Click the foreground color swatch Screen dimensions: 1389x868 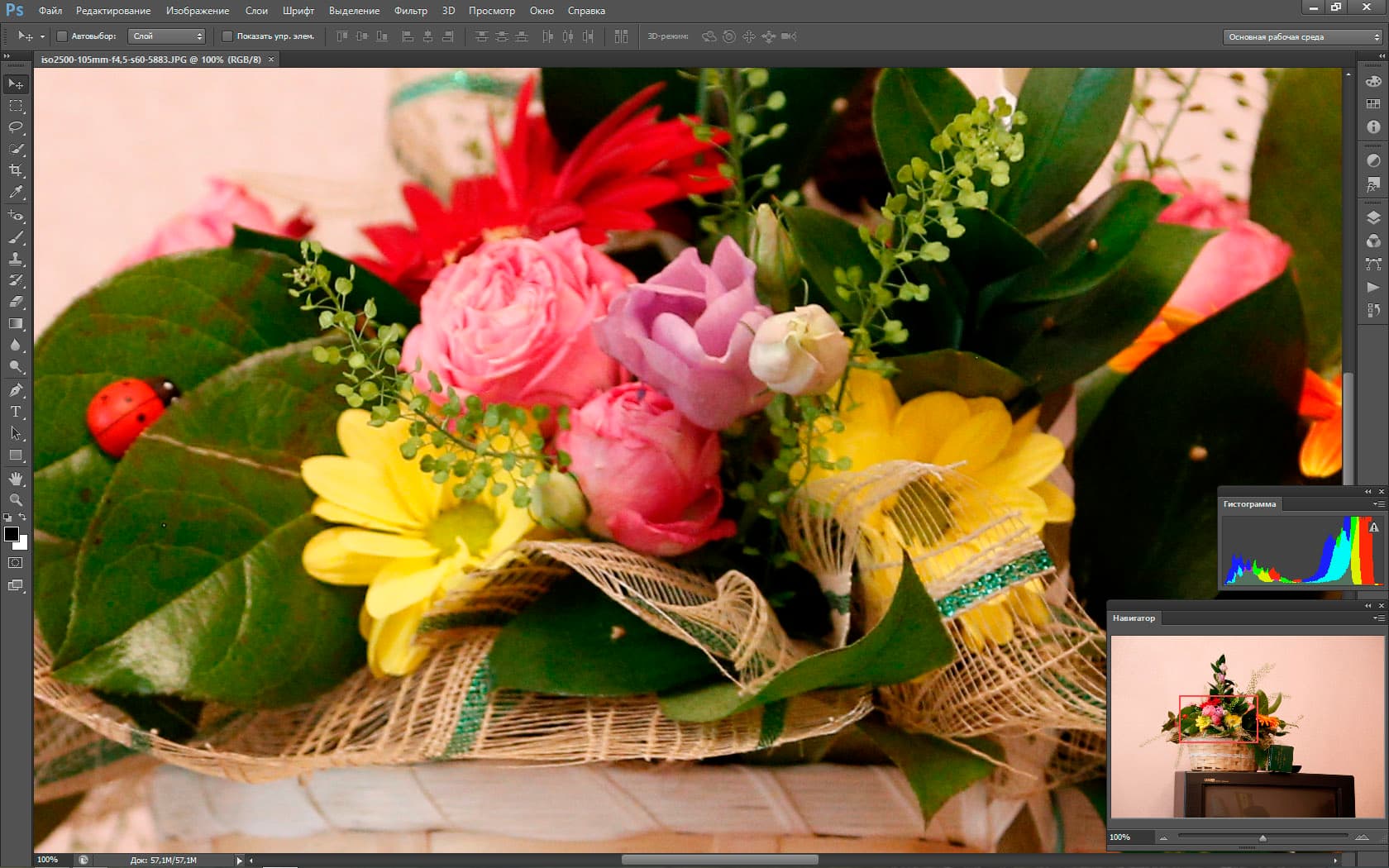[x=12, y=534]
